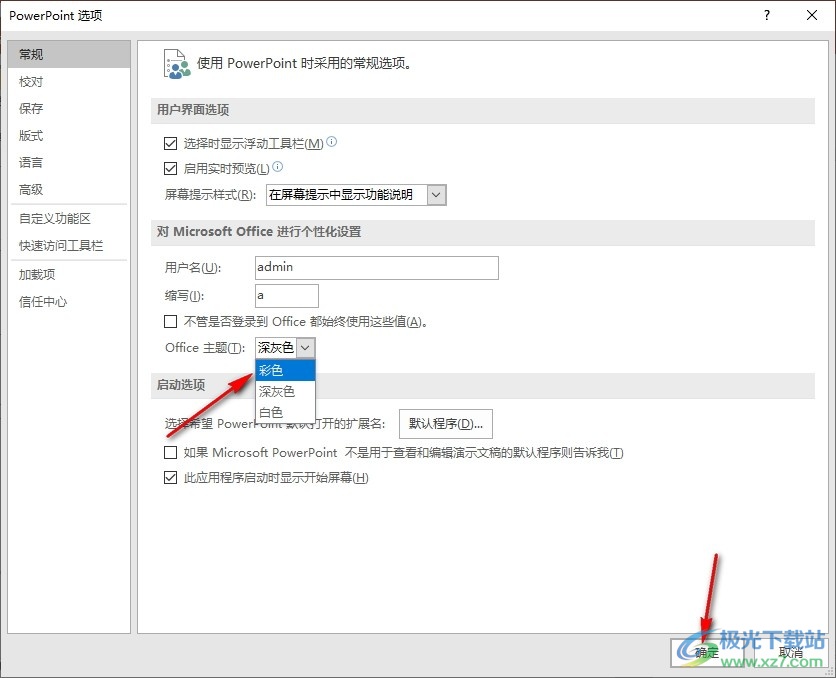Open the 屏幕提示样式 dropdown
This screenshot has width=836, height=678.
coord(356,195)
